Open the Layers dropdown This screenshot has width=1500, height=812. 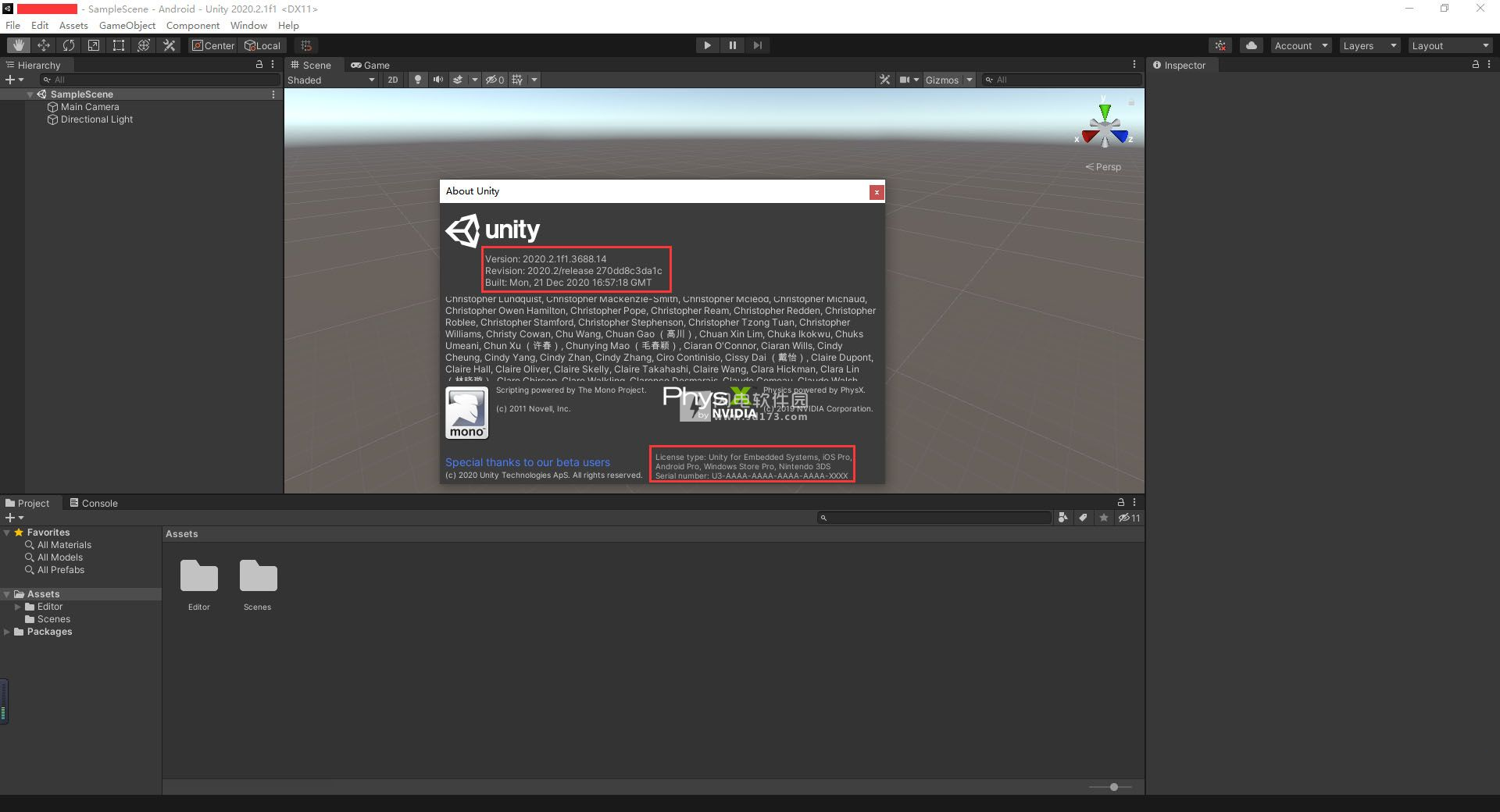pyautogui.click(x=1369, y=45)
